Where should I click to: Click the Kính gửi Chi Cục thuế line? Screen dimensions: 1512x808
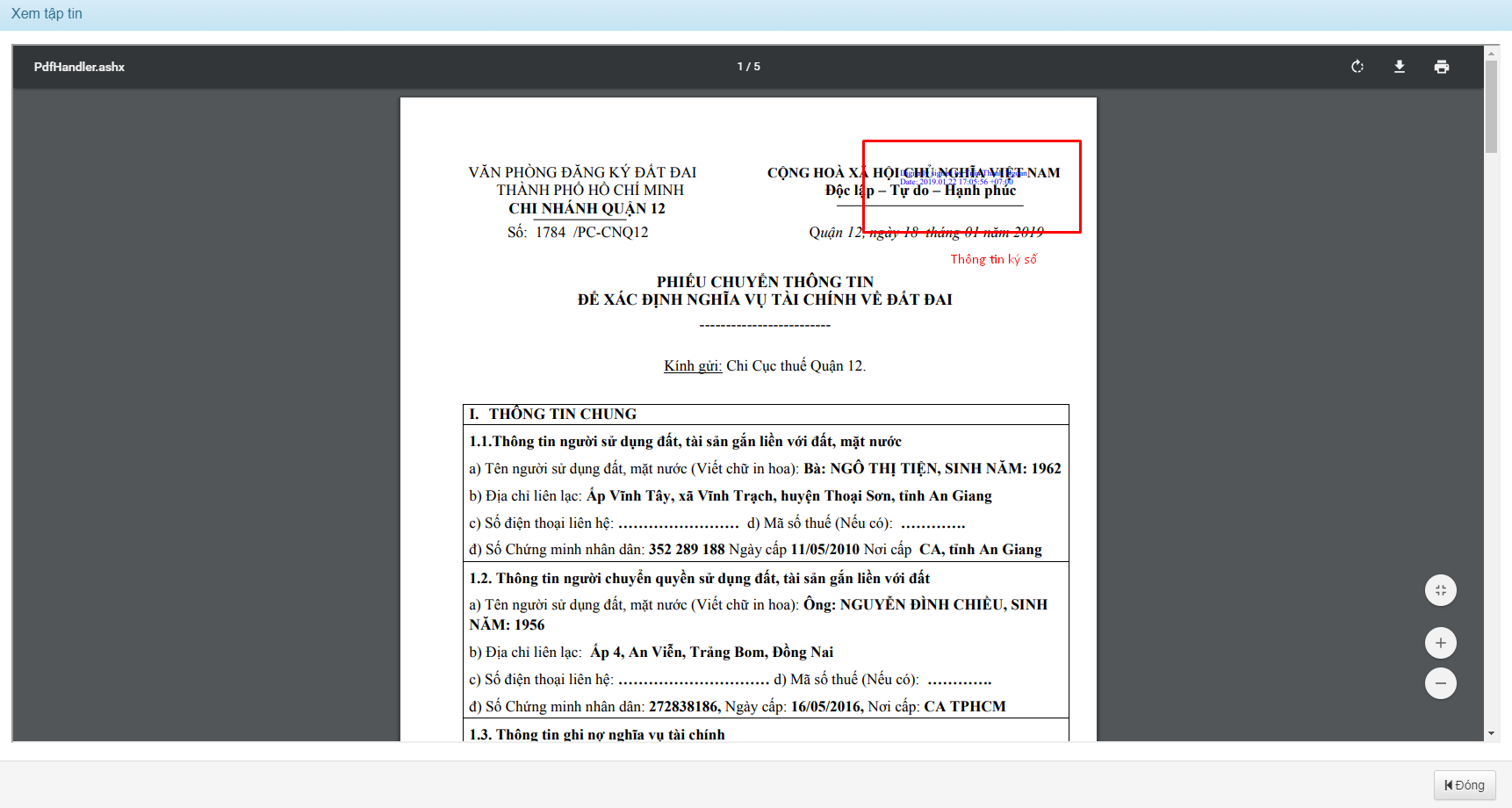click(x=765, y=365)
